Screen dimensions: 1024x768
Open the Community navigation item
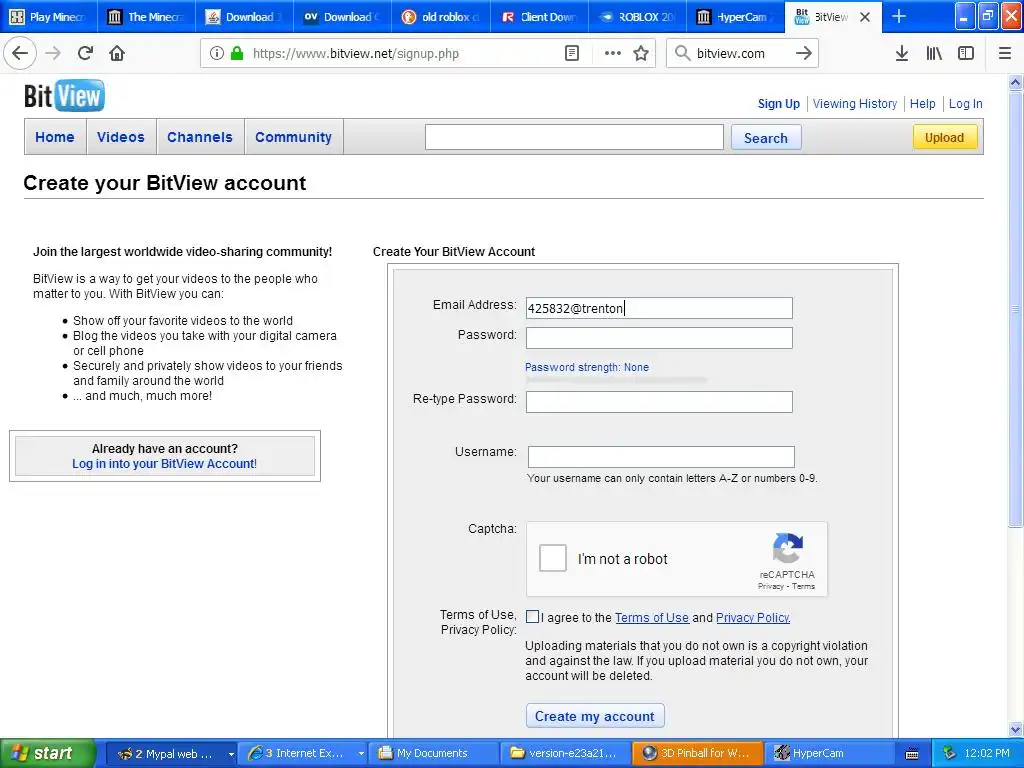click(x=293, y=137)
